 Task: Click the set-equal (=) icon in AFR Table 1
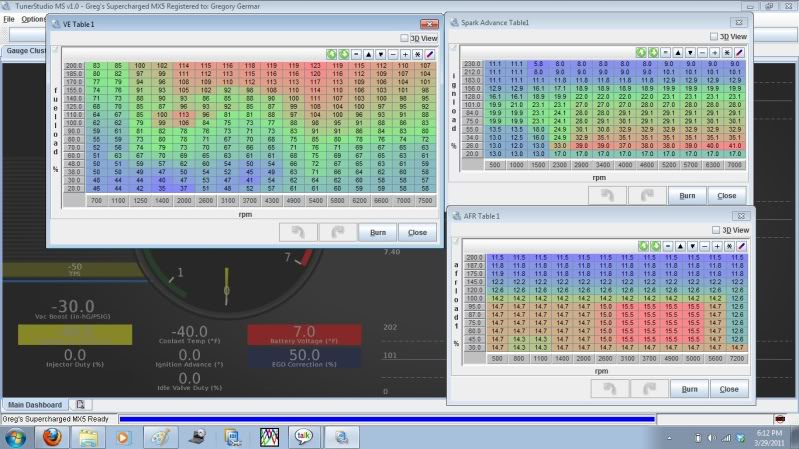(x=668, y=246)
